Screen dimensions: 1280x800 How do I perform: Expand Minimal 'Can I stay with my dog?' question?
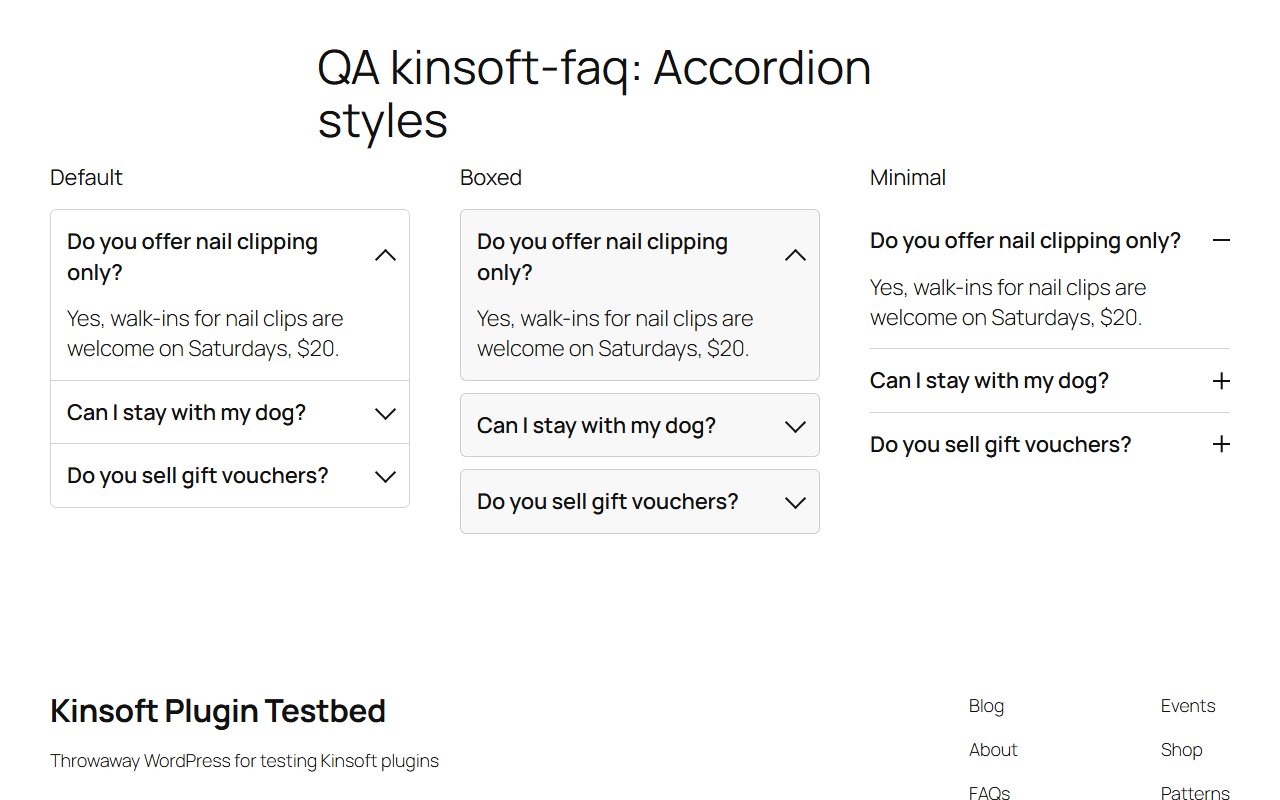pos(1050,381)
